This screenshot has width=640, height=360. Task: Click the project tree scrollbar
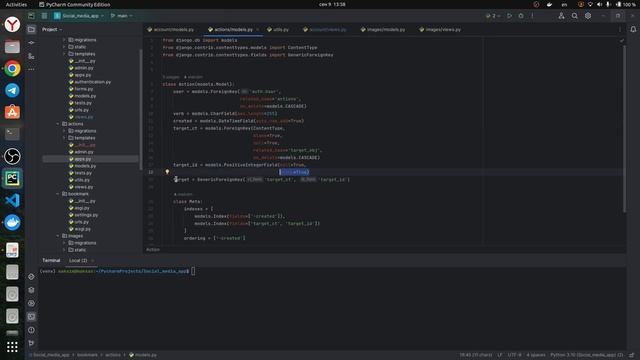141,109
